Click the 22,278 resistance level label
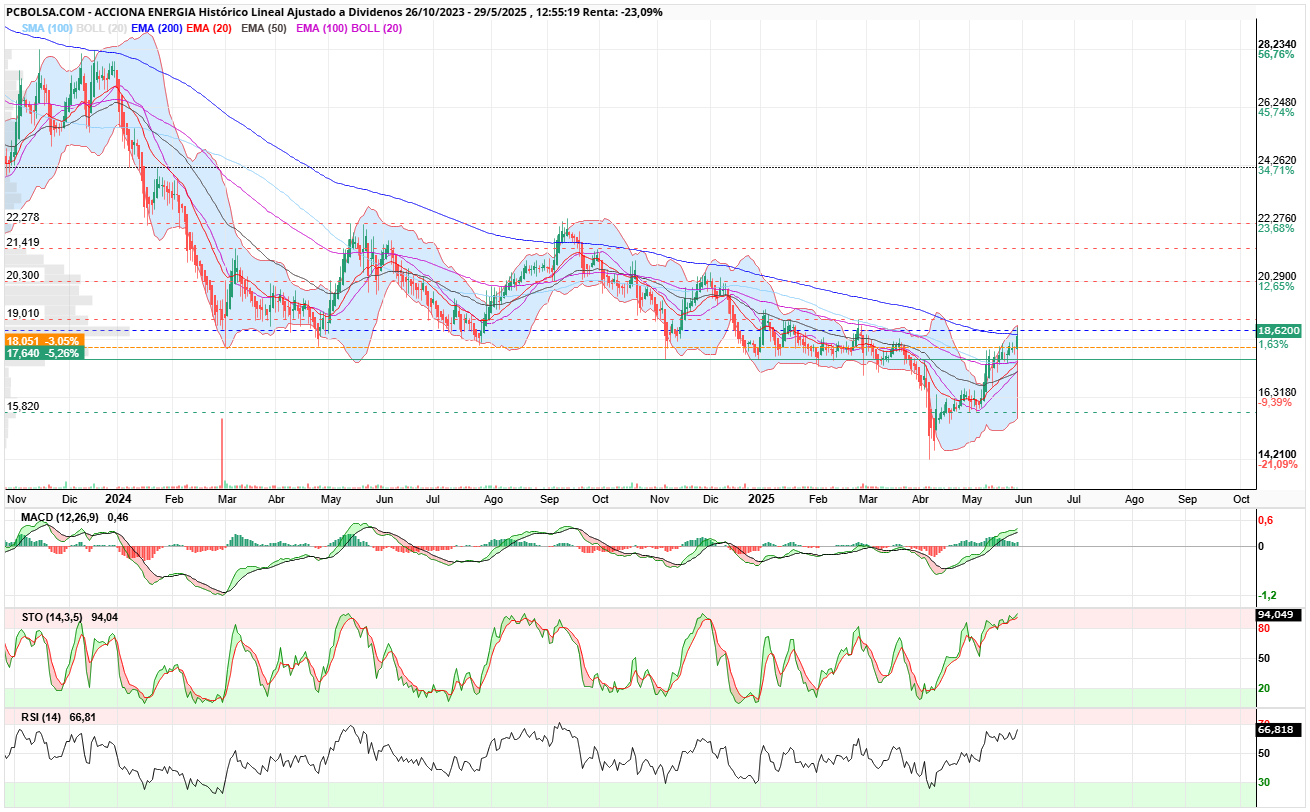The height and width of the screenshot is (812, 1310). point(23,217)
